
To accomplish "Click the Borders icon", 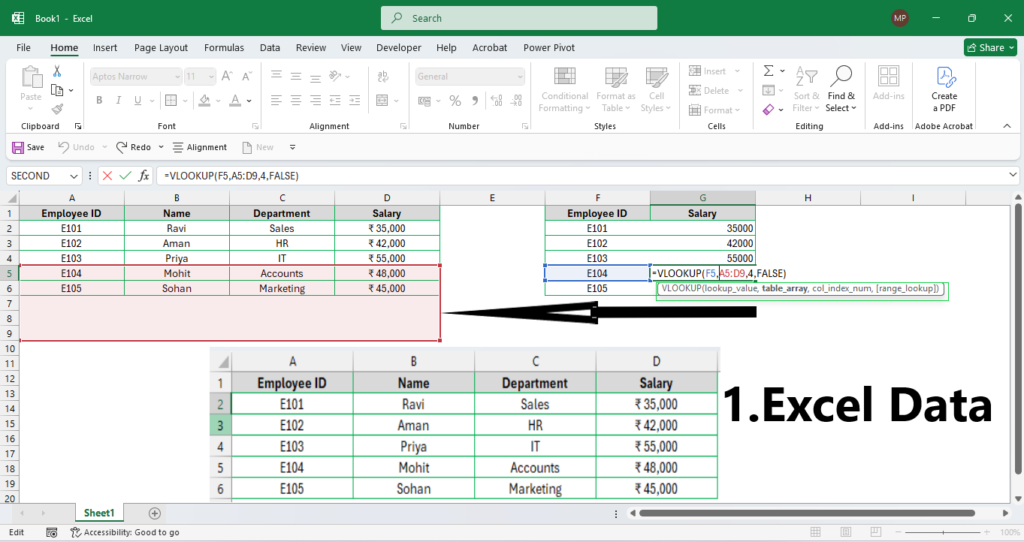I will click(x=171, y=100).
